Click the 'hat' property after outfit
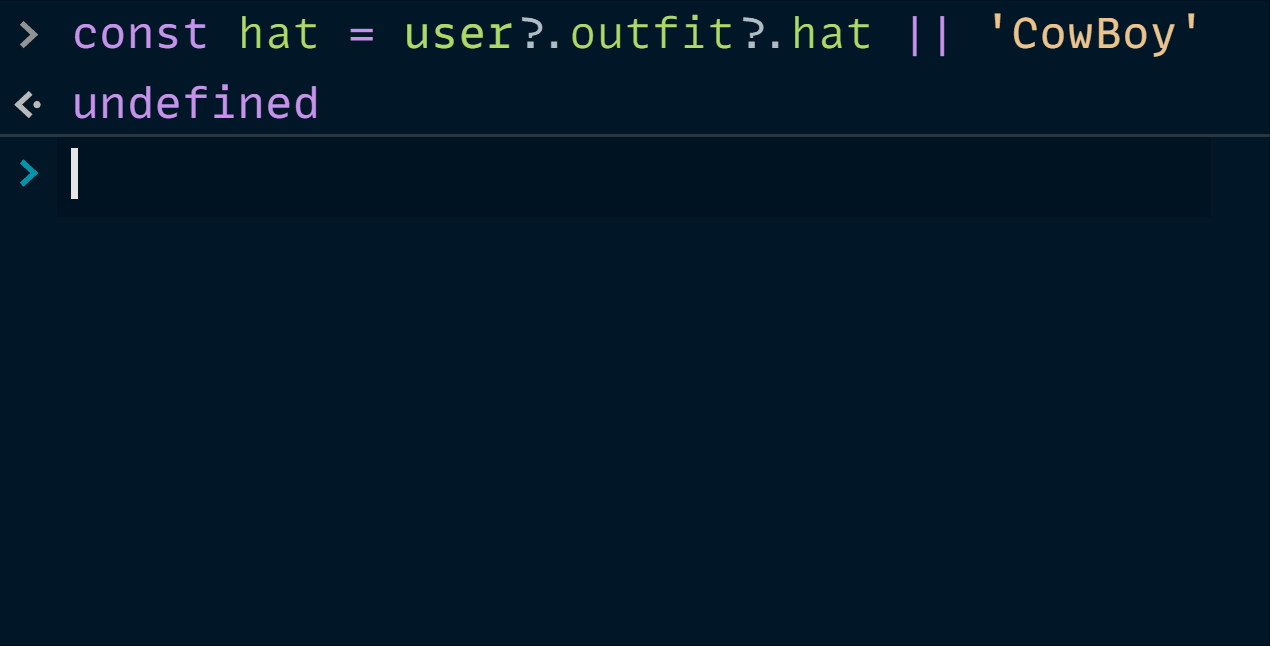 (x=832, y=35)
